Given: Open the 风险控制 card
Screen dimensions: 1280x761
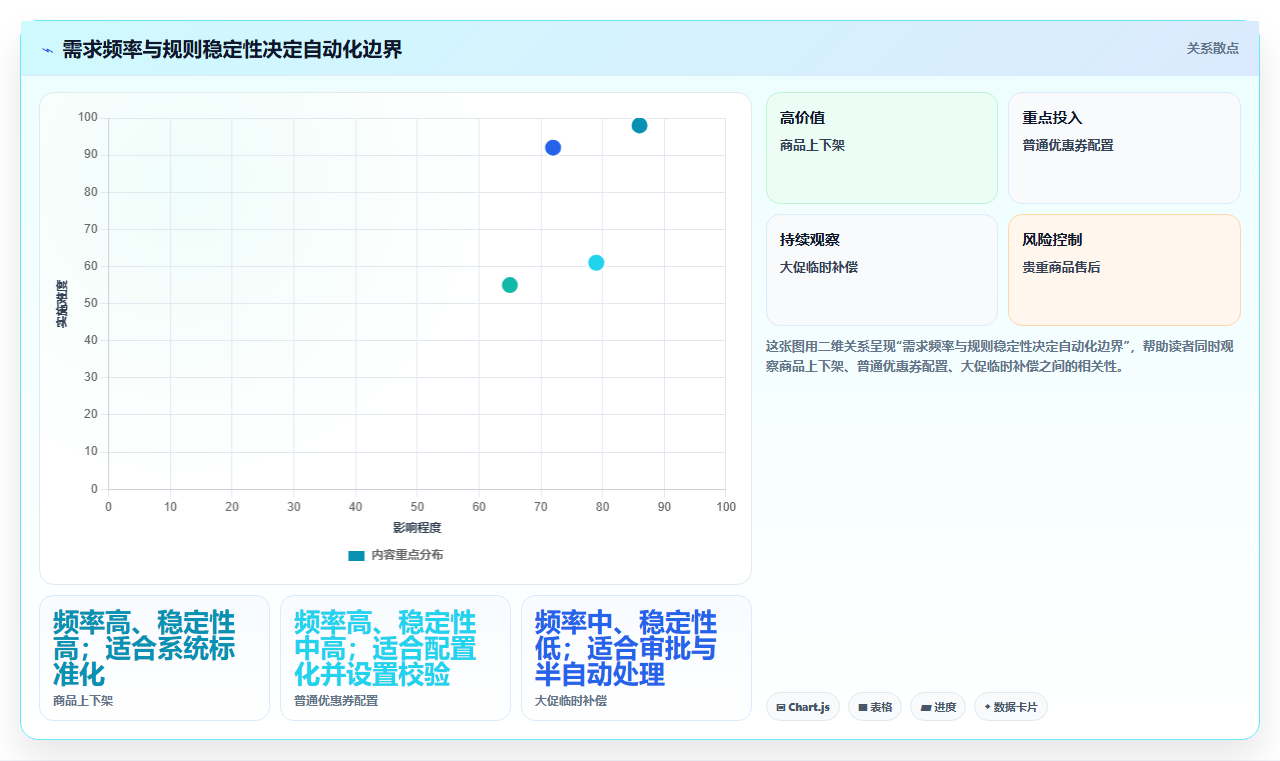Looking at the screenshot, I should (x=1124, y=270).
